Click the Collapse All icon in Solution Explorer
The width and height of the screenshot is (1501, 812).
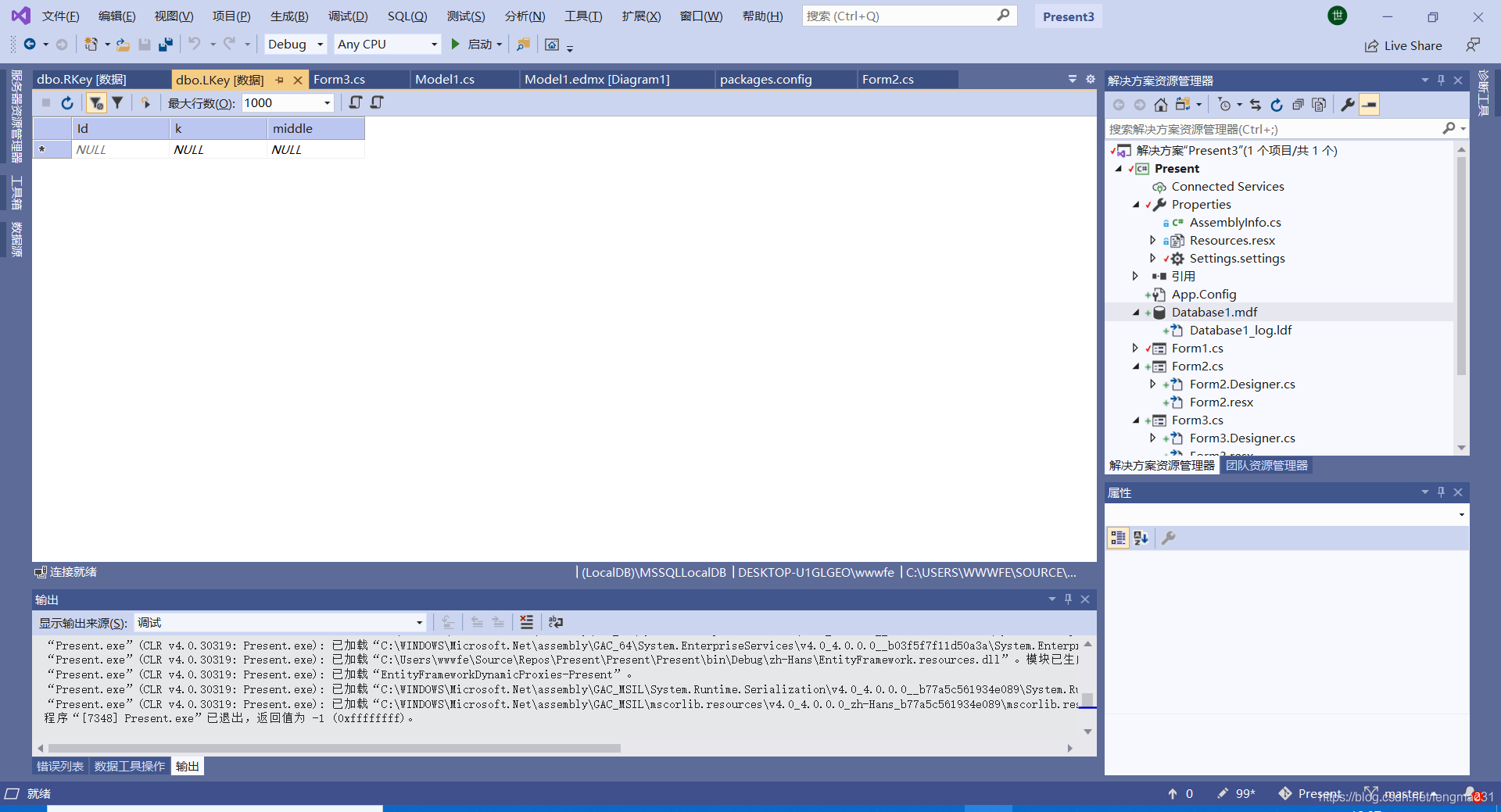pos(1298,105)
